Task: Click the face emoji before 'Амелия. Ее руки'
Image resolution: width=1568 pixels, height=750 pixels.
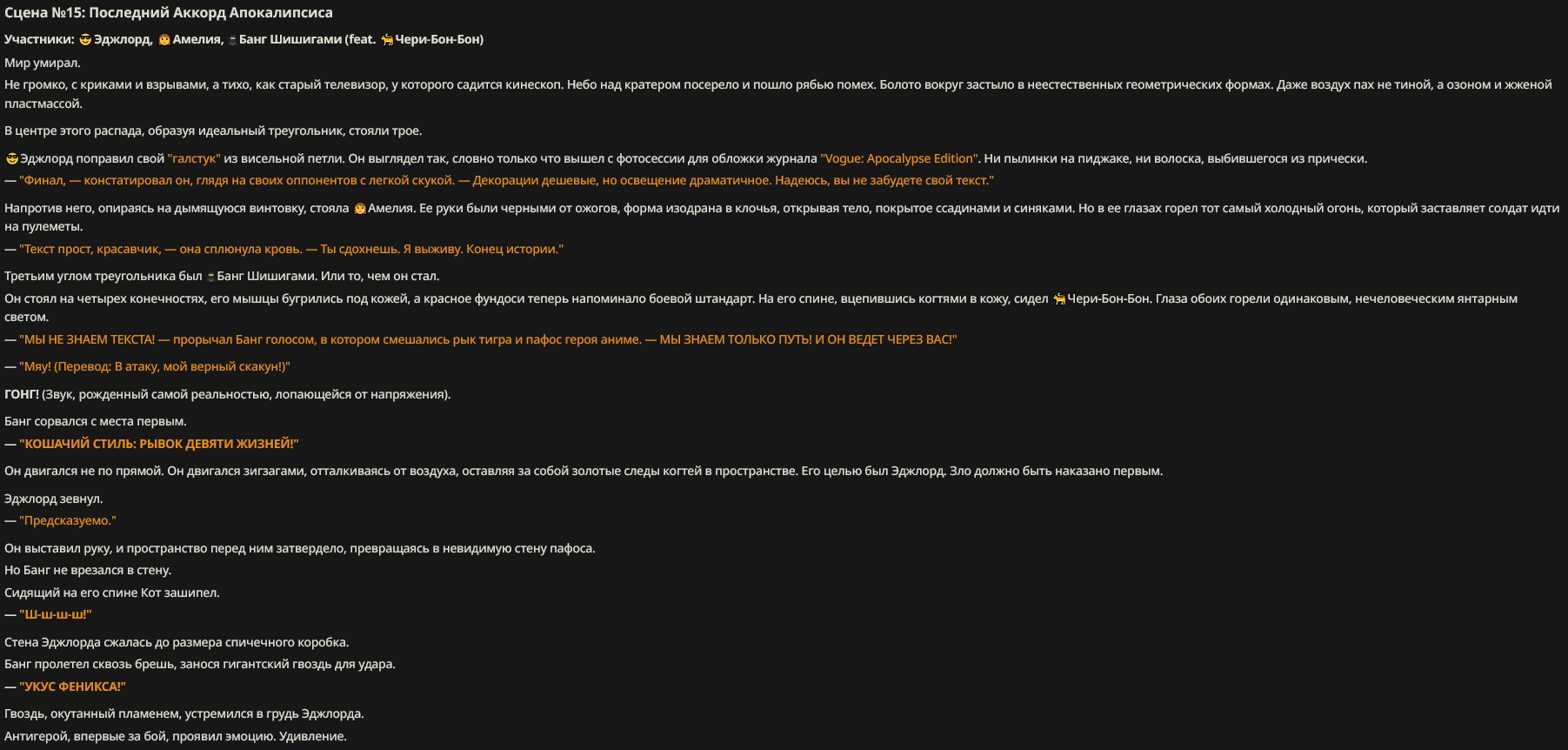Action: click(359, 208)
